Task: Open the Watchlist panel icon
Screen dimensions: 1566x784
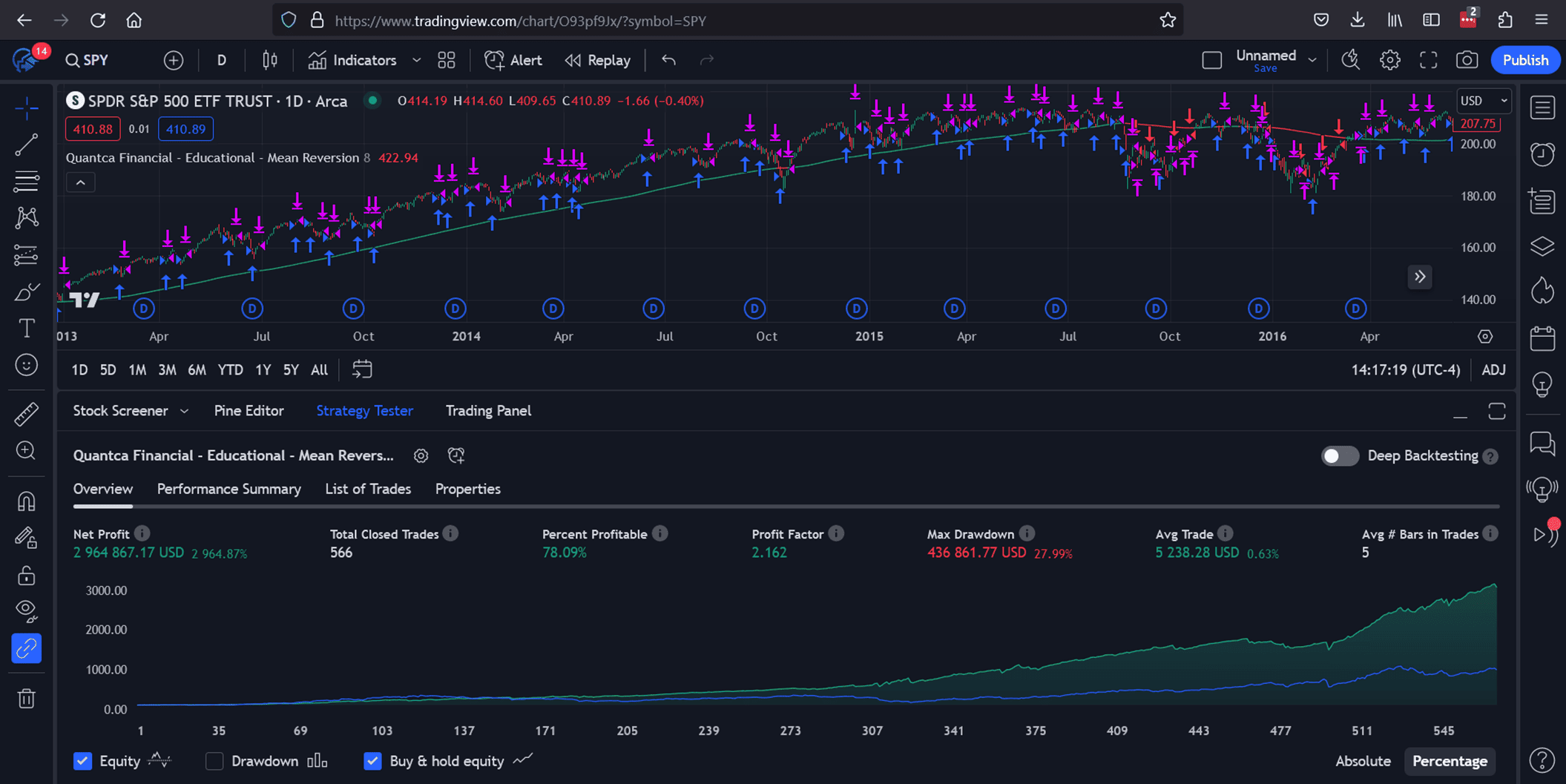Action: point(1543,108)
